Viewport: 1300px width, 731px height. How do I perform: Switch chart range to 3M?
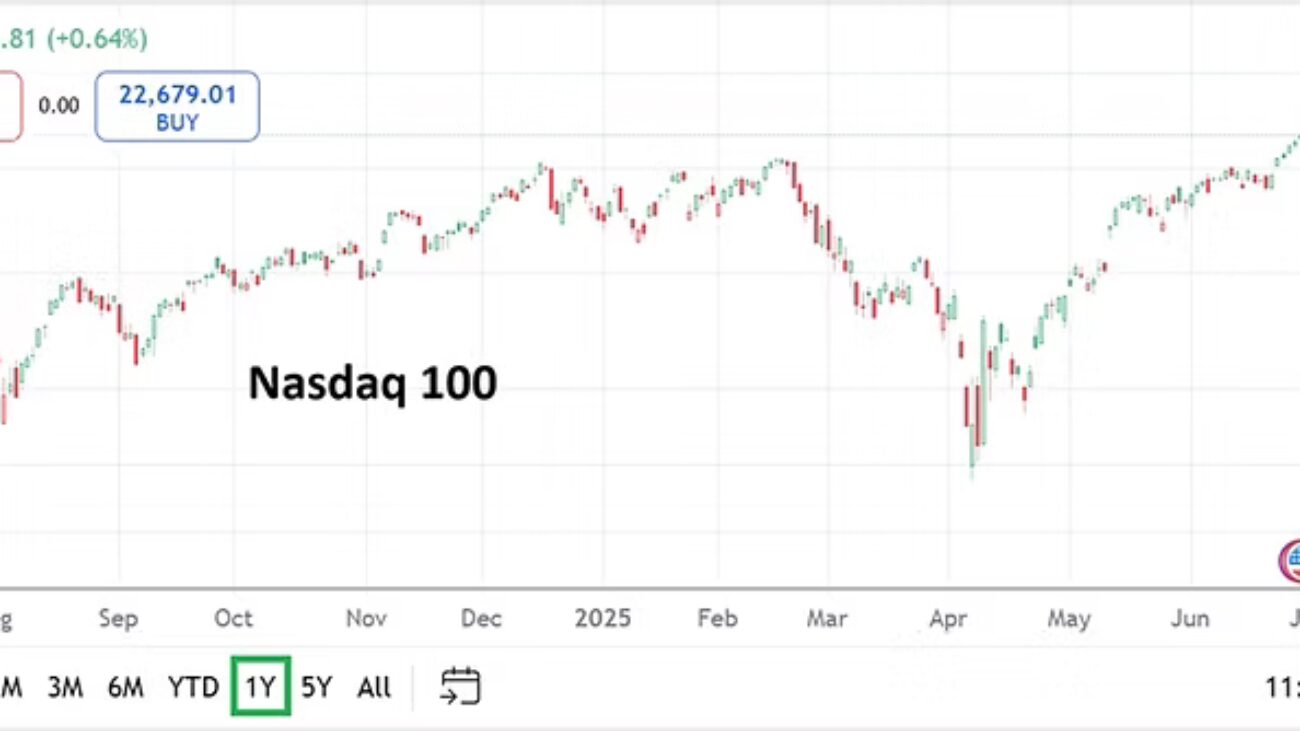point(65,687)
